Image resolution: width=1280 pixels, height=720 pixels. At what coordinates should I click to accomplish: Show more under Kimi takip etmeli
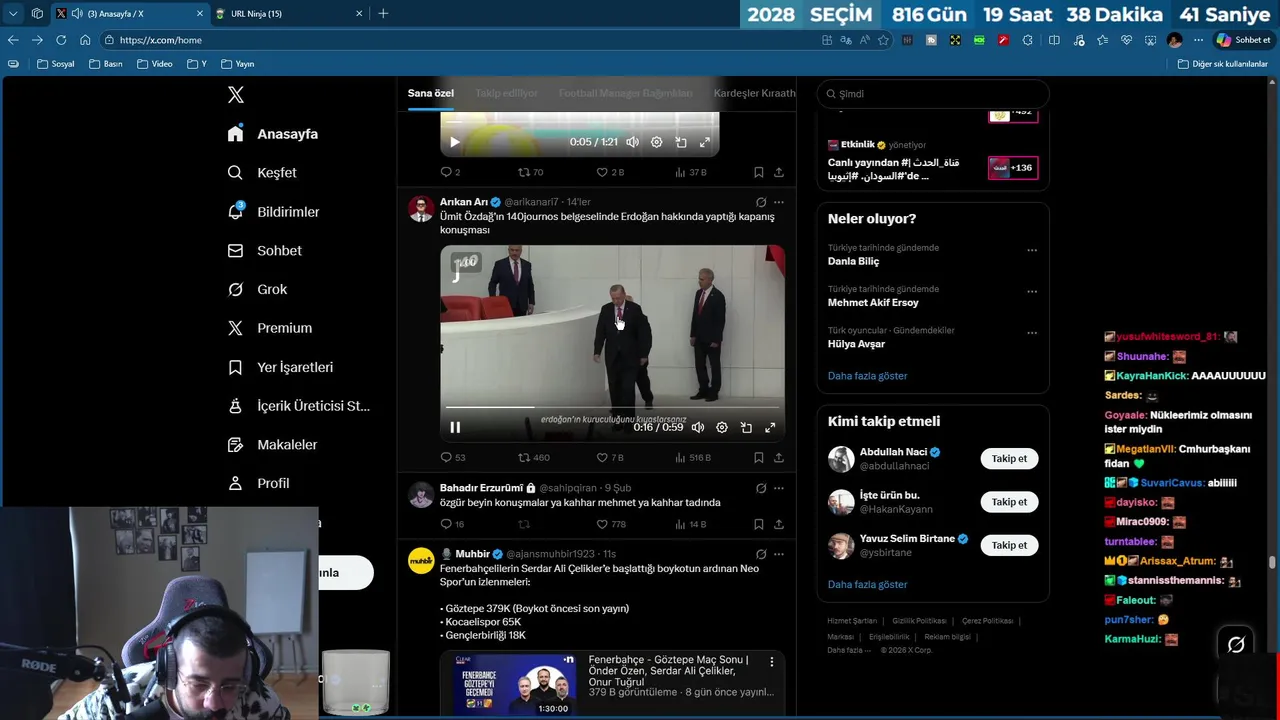point(868,584)
